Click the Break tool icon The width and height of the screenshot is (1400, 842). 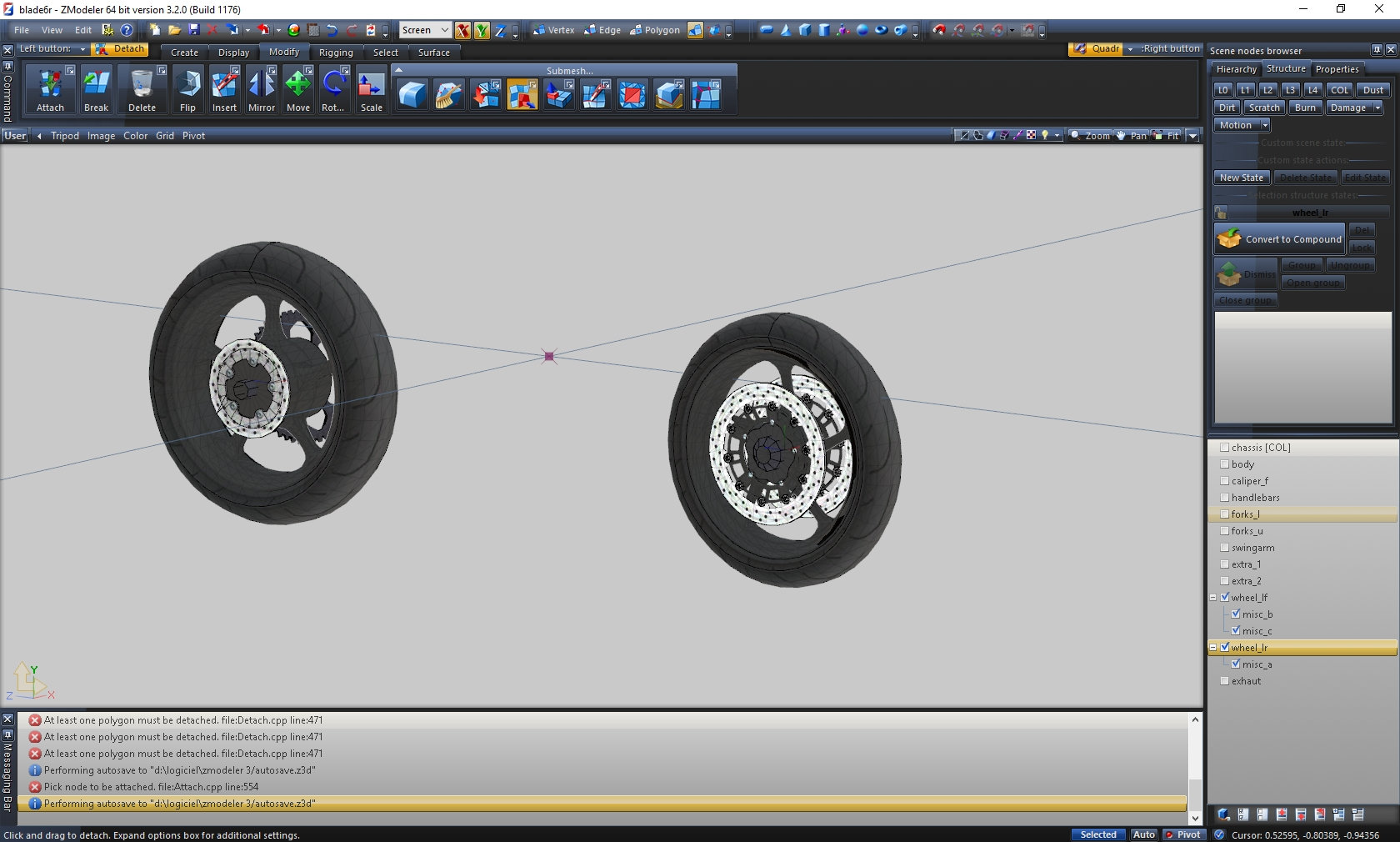tap(96, 84)
